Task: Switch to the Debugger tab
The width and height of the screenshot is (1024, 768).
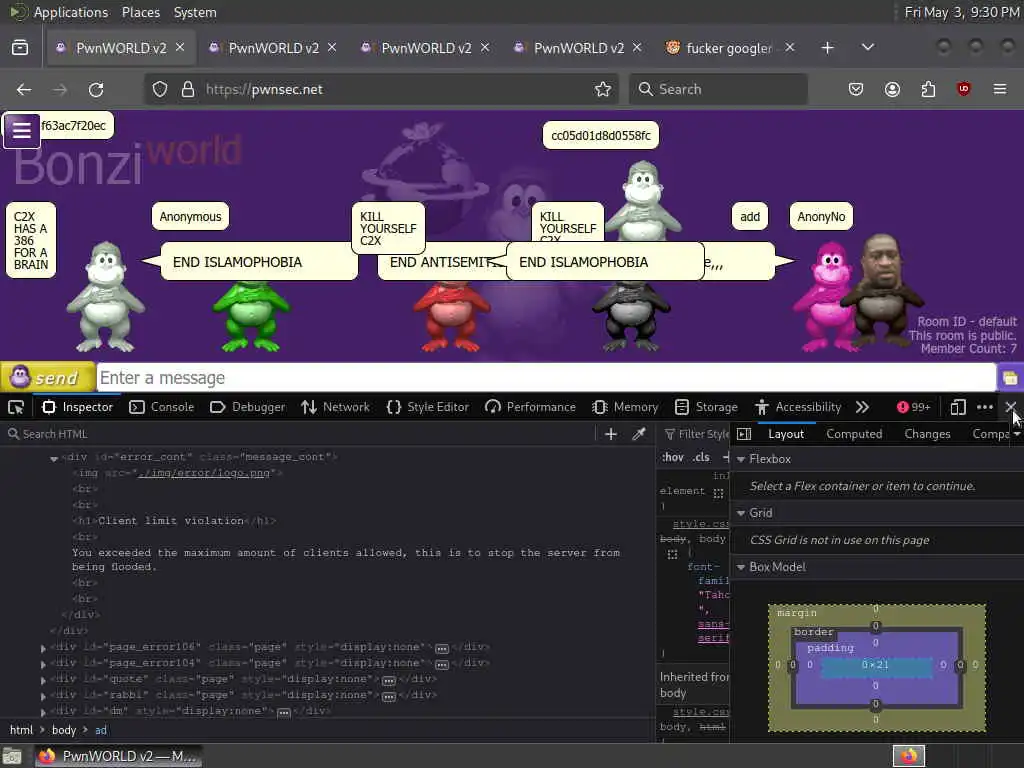Action: [248, 408]
